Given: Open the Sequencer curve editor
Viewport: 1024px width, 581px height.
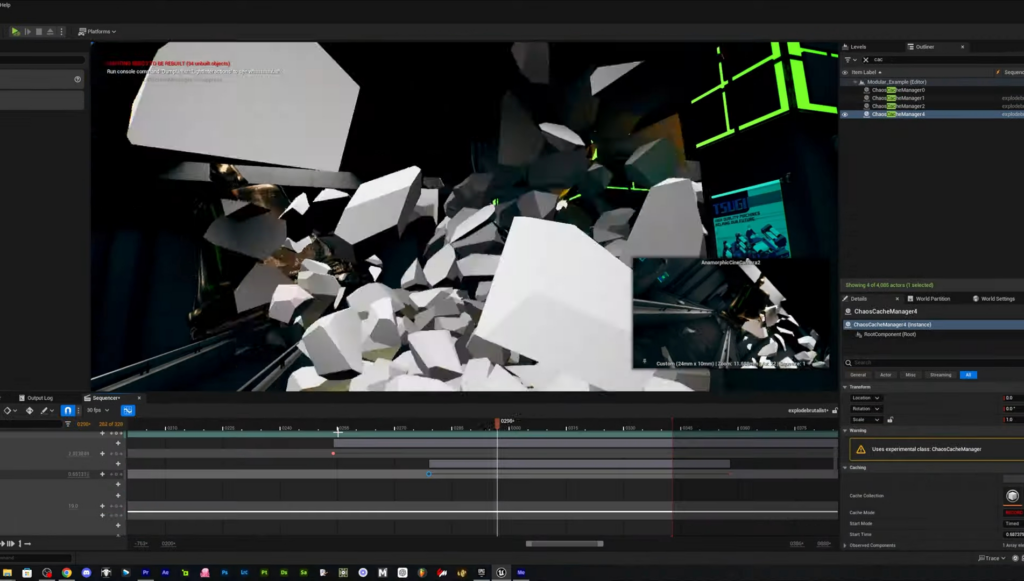Looking at the screenshot, I should point(128,410).
